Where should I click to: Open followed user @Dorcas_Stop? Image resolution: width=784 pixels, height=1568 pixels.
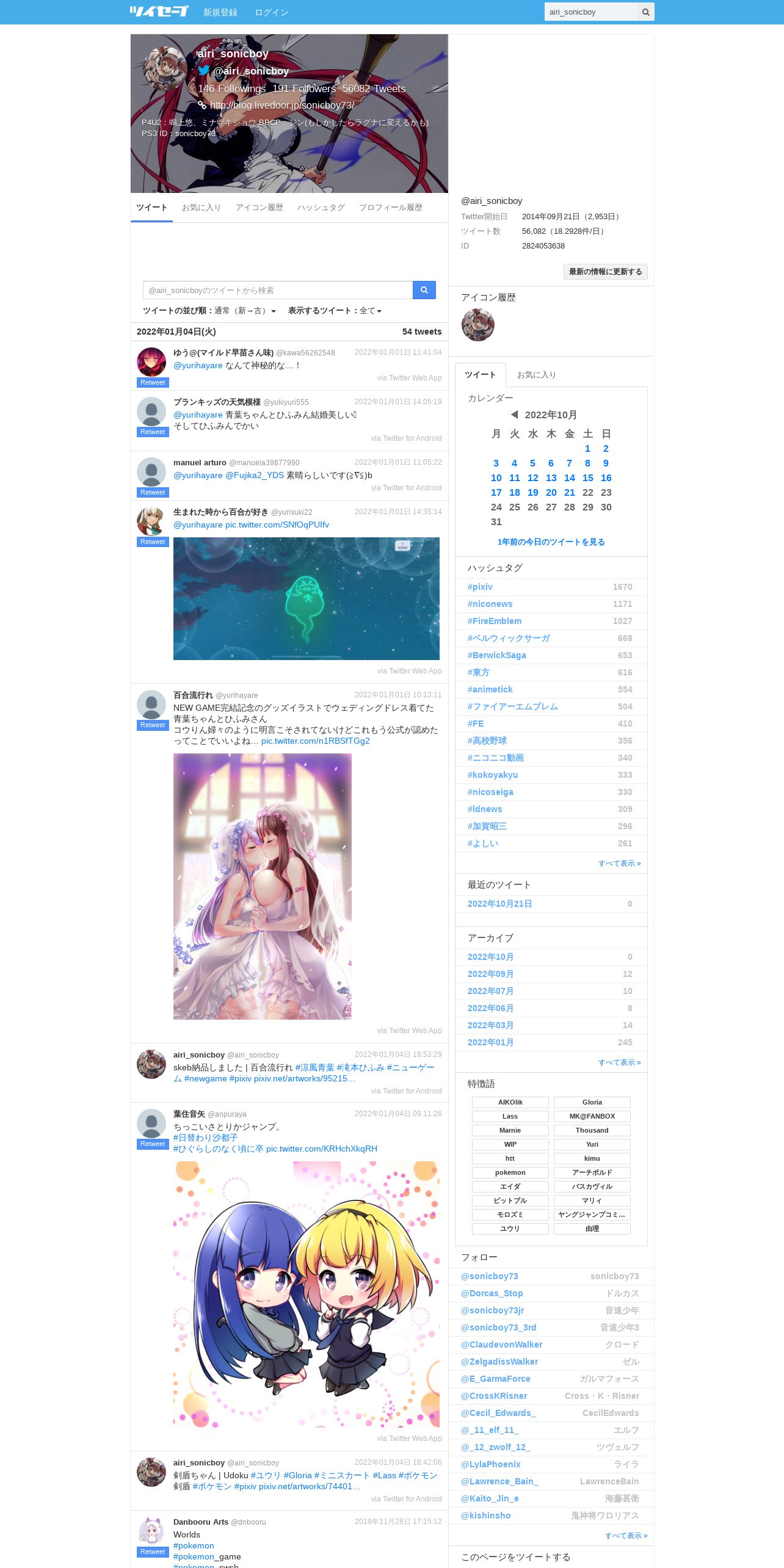pyautogui.click(x=492, y=1293)
